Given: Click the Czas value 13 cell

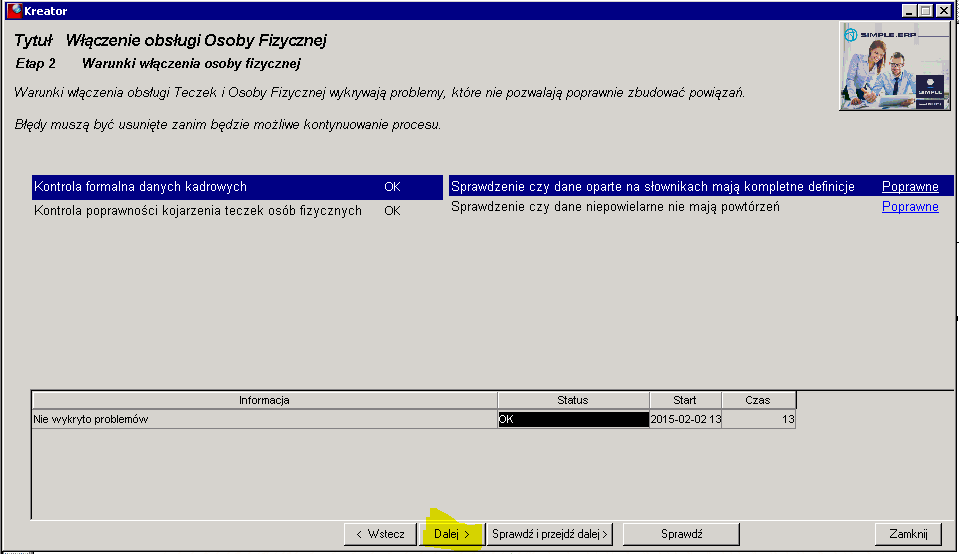Looking at the screenshot, I should coord(759,419).
